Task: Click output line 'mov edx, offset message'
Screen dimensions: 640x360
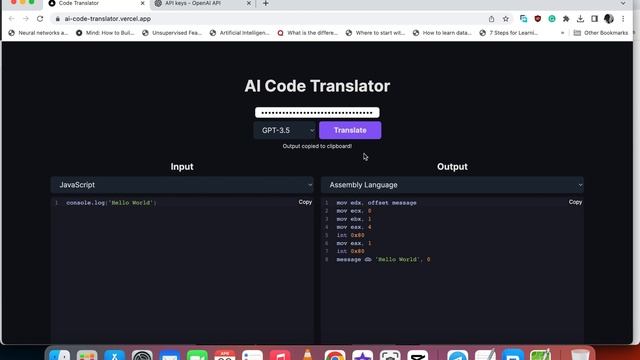Action: click(376, 203)
